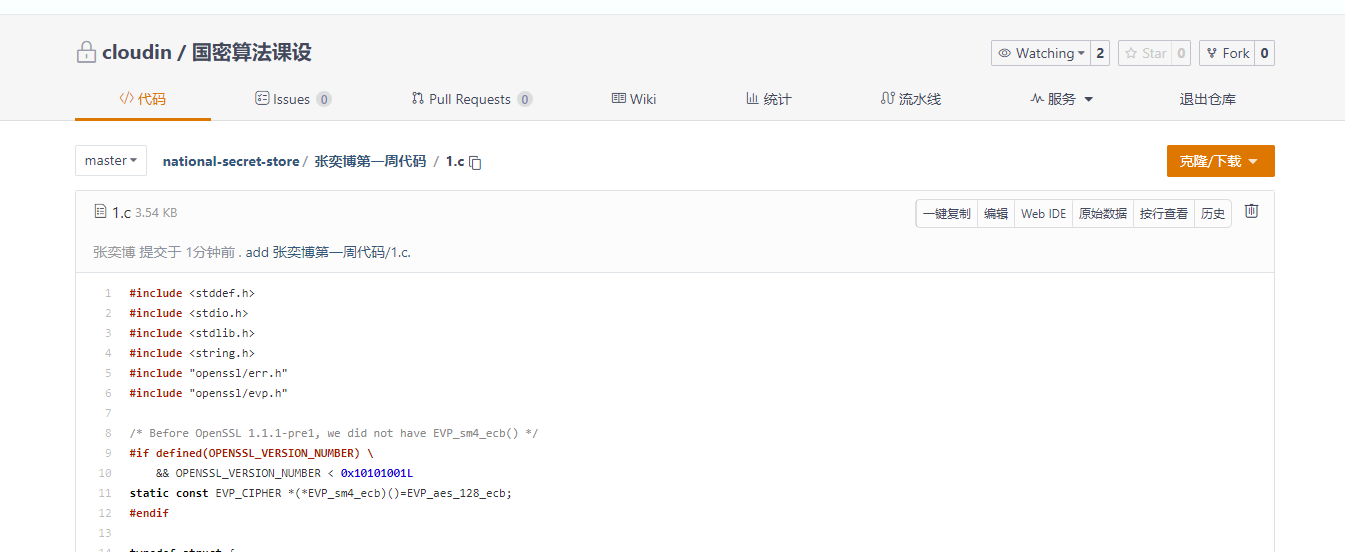Expand the master branch selector
Screen dimensions: 1345x552
click(111, 161)
